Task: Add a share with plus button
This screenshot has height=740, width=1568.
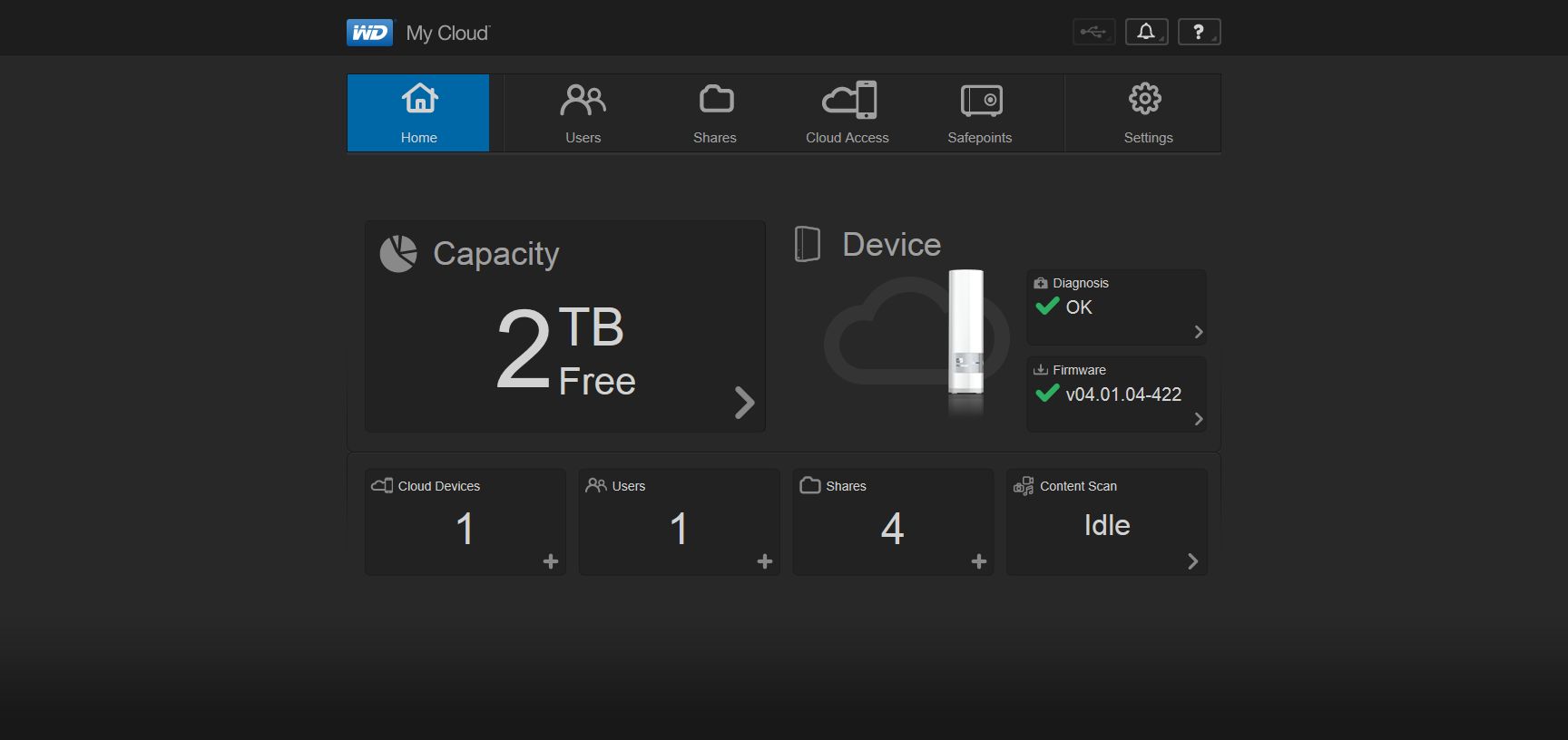Action: coord(979,561)
